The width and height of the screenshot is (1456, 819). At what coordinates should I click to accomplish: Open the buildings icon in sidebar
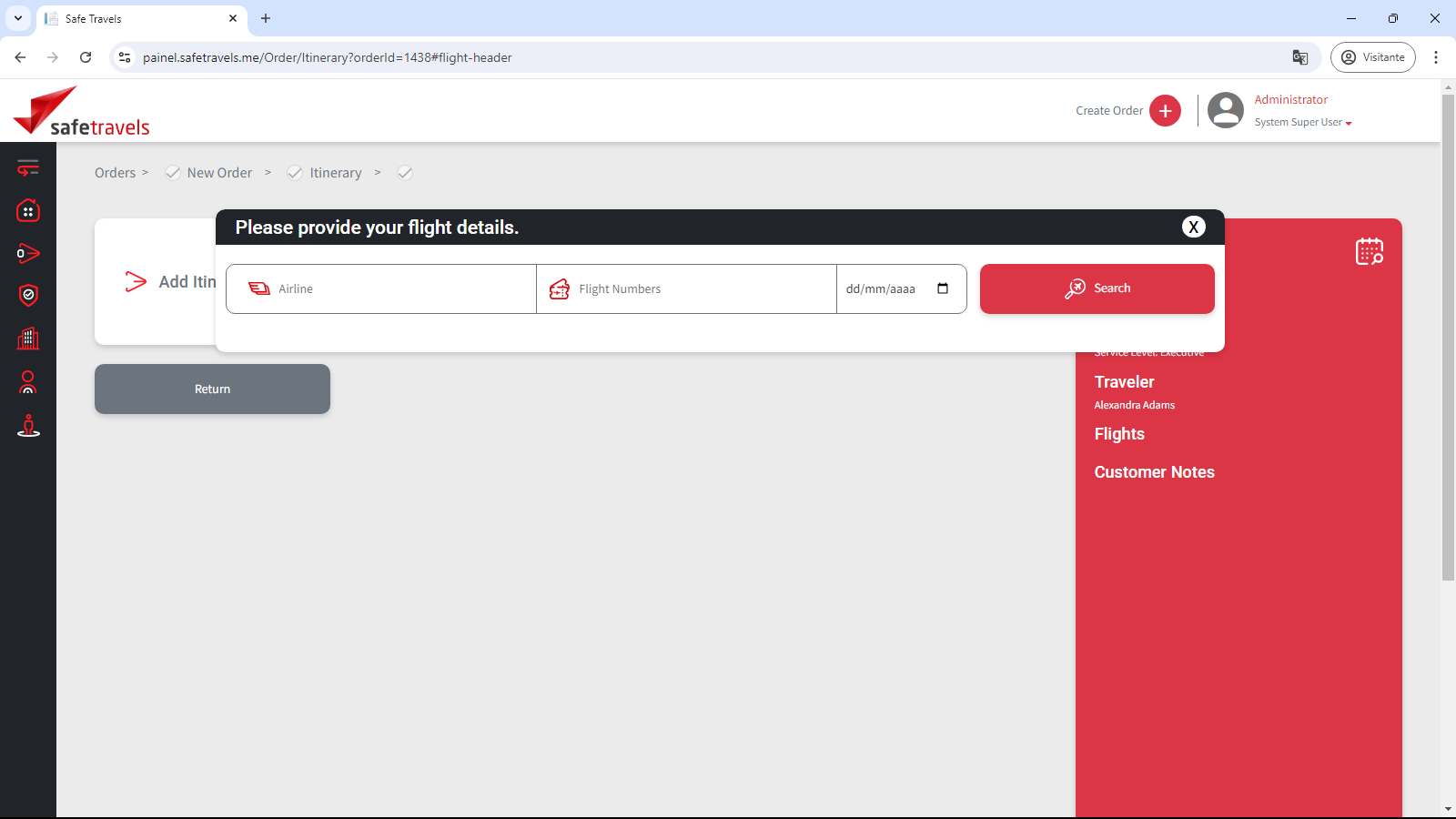pyautogui.click(x=28, y=339)
